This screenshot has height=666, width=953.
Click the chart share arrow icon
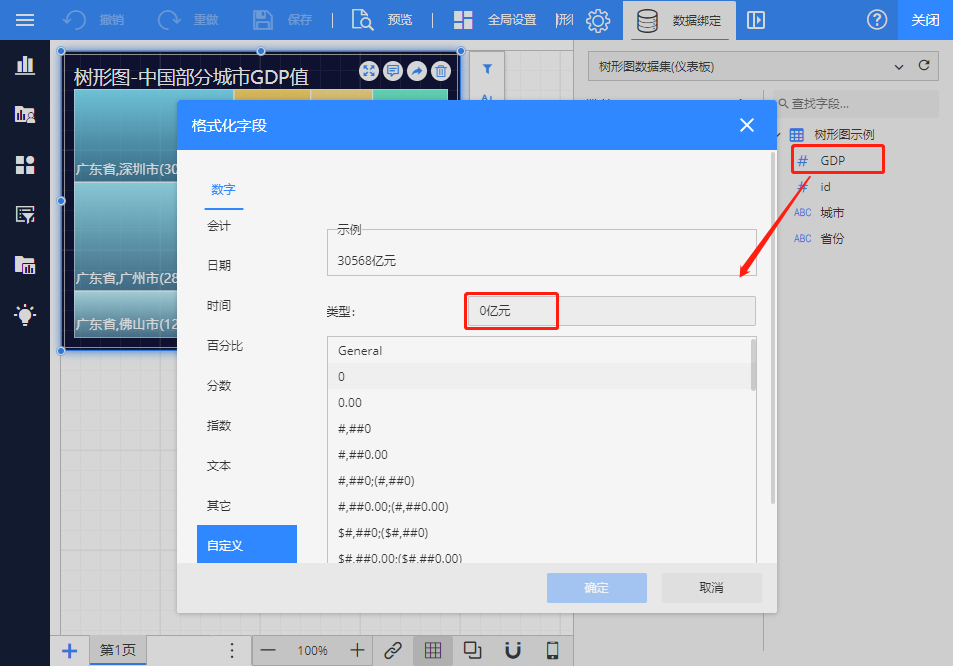[x=416, y=70]
